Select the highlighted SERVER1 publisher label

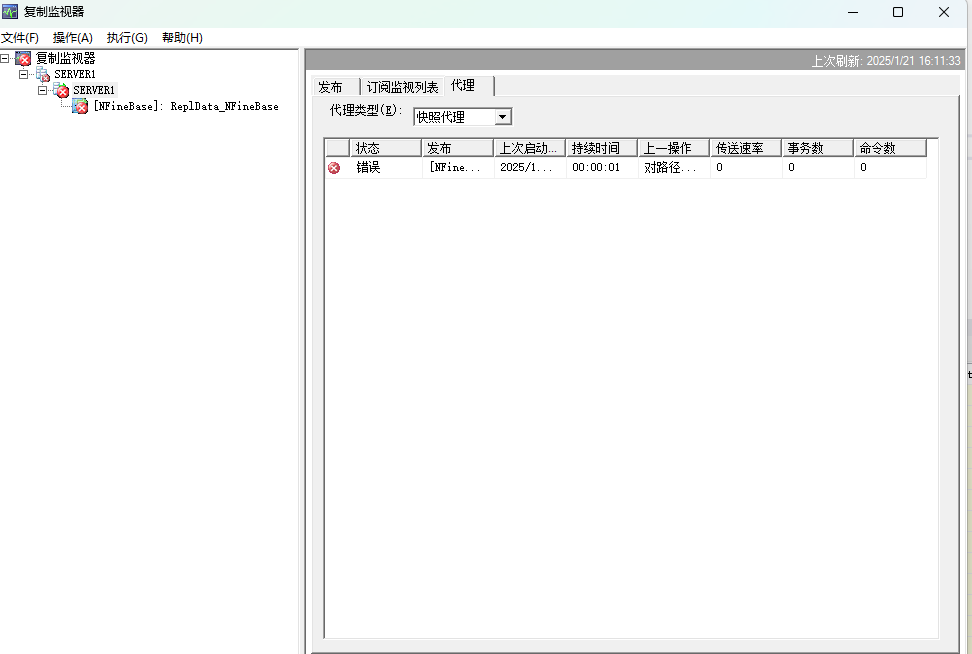coord(94,91)
